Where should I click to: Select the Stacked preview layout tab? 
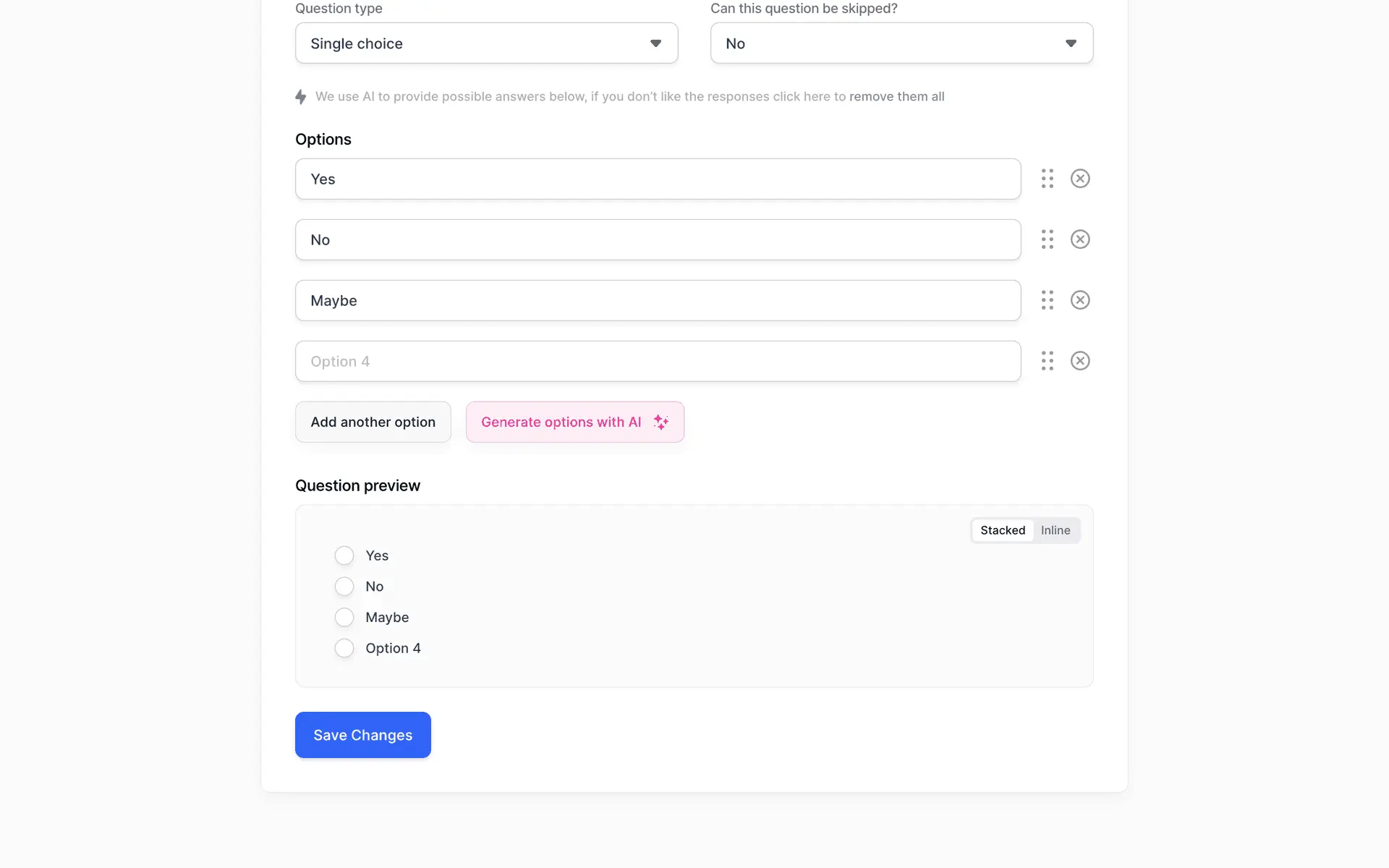[x=1003, y=530]
